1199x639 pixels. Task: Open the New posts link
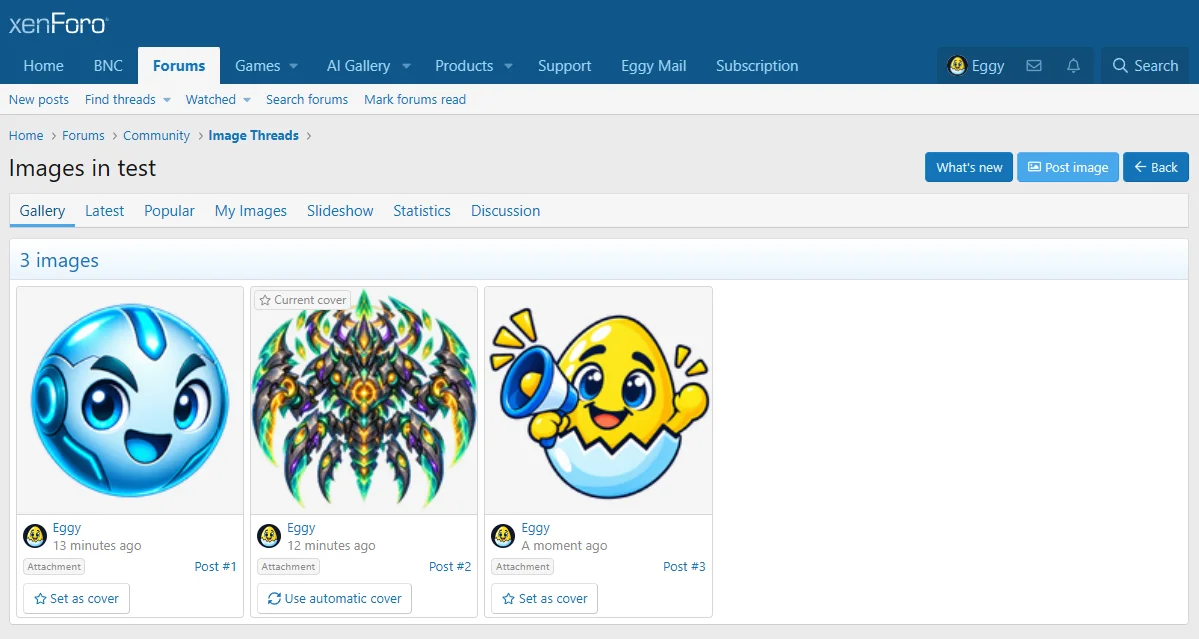39,99
